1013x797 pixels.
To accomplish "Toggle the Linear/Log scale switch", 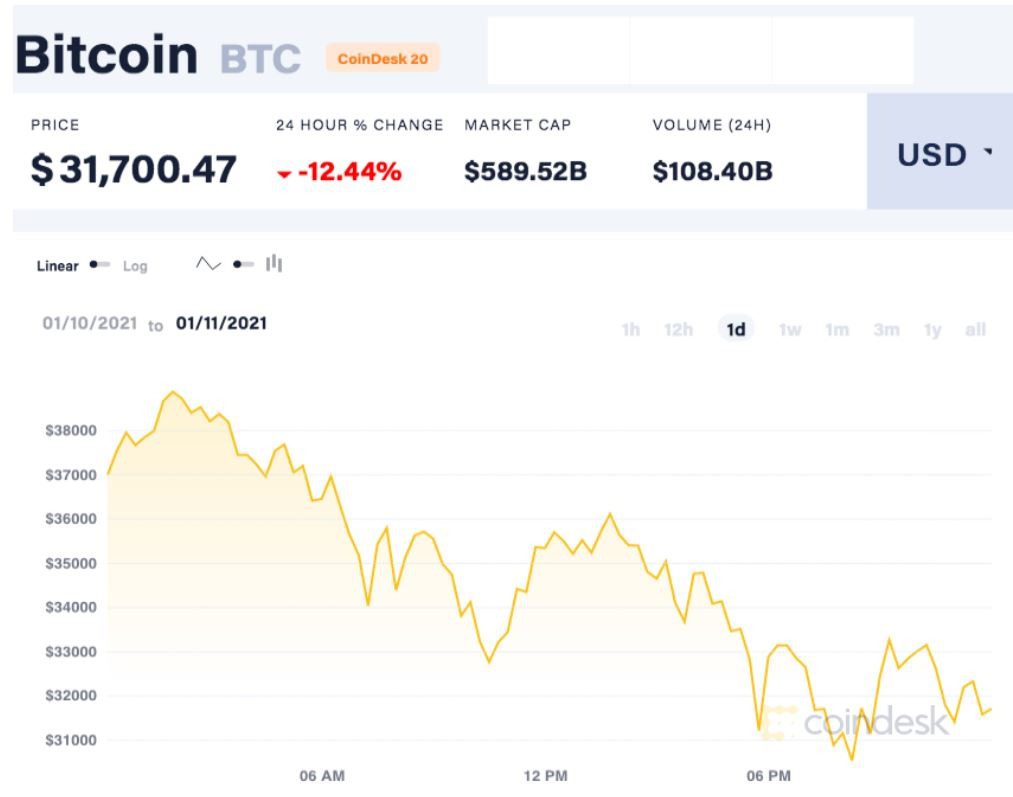I will pyautogui.click(x=99, y=265).
